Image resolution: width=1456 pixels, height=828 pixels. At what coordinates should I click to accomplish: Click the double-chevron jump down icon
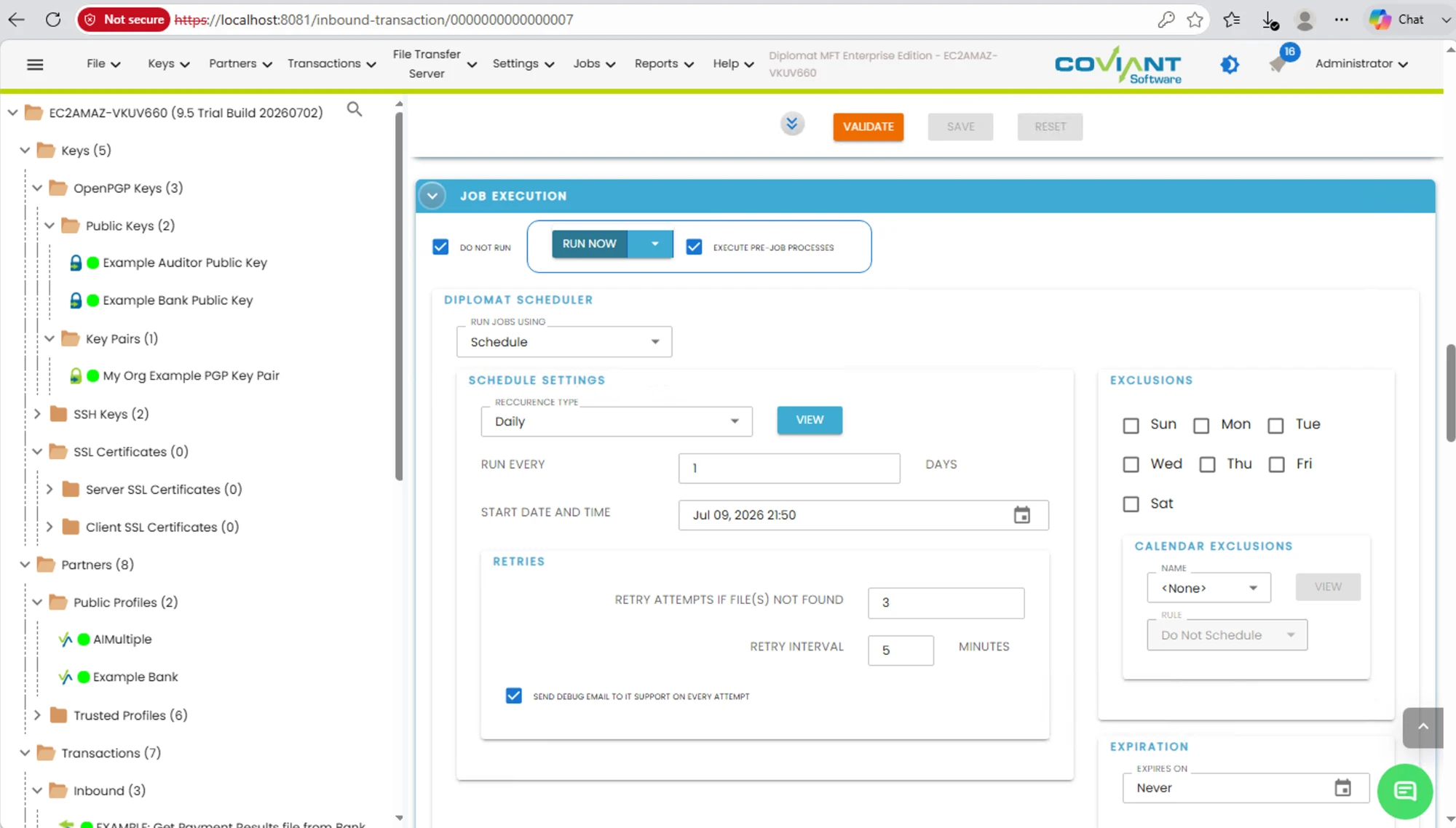[792, 124]
